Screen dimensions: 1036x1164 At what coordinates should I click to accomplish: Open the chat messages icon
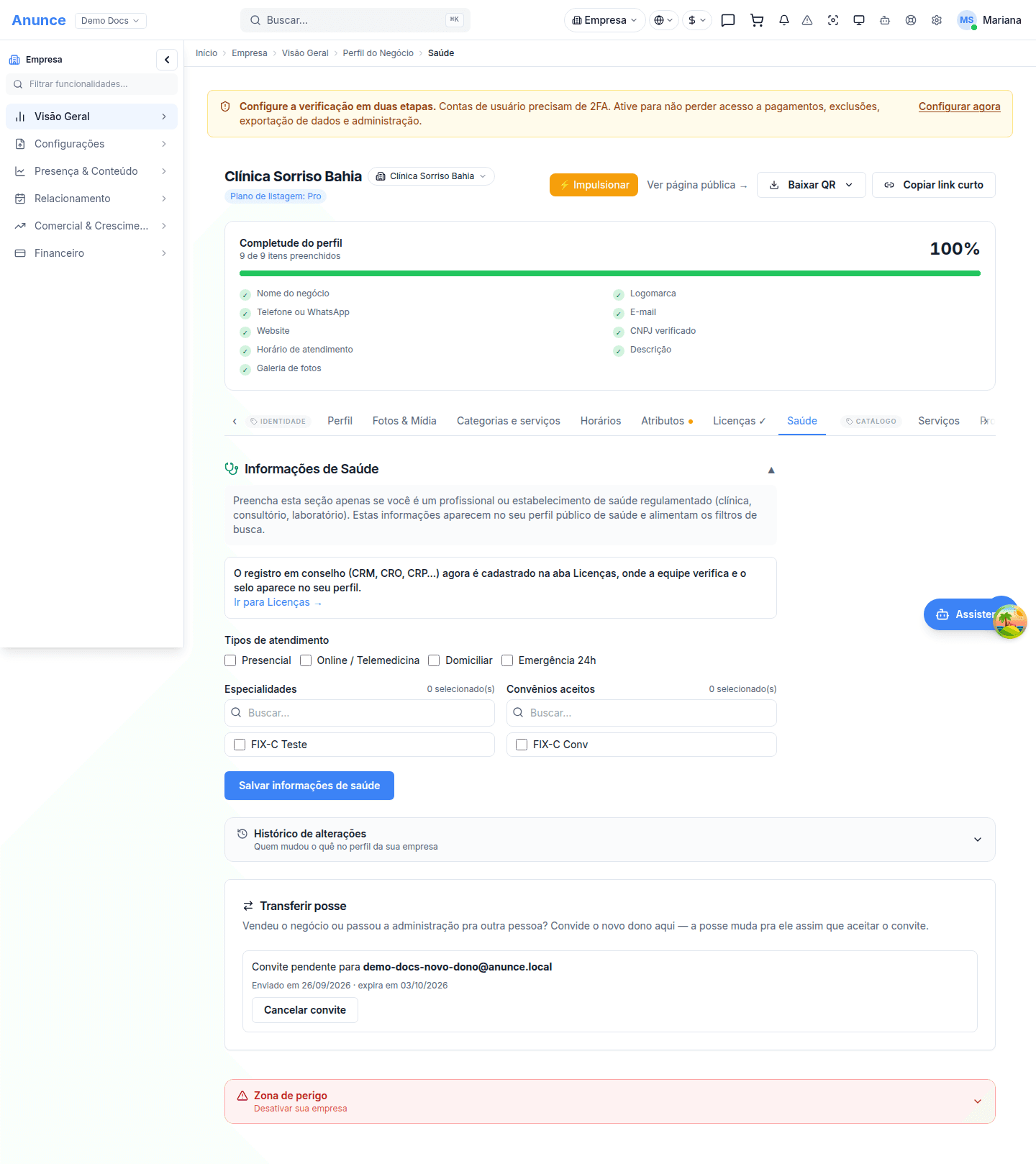pyautogui.click(x=728, y=20)
